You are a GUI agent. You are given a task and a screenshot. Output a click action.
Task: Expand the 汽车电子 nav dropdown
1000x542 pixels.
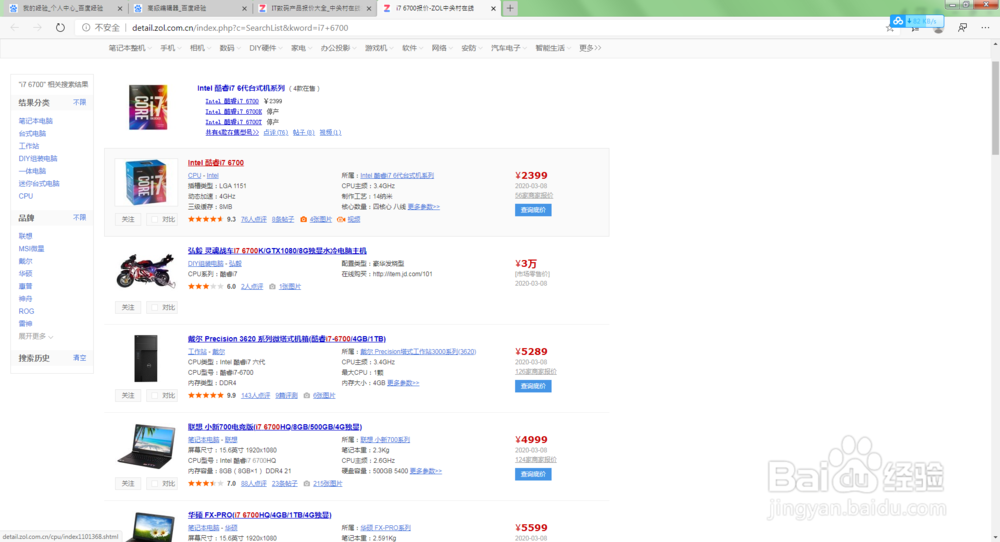508,48
